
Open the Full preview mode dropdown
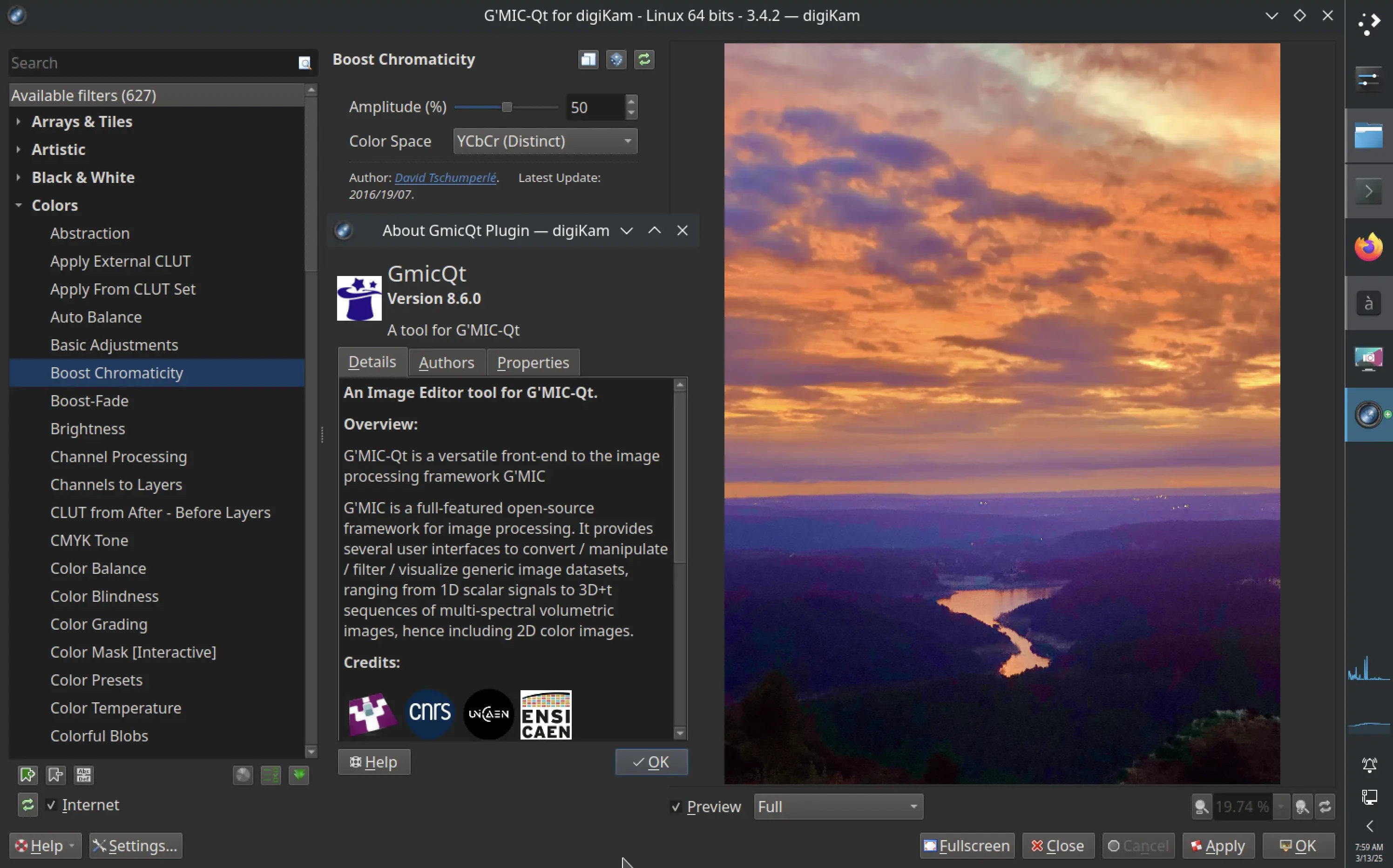pos(838,807)
